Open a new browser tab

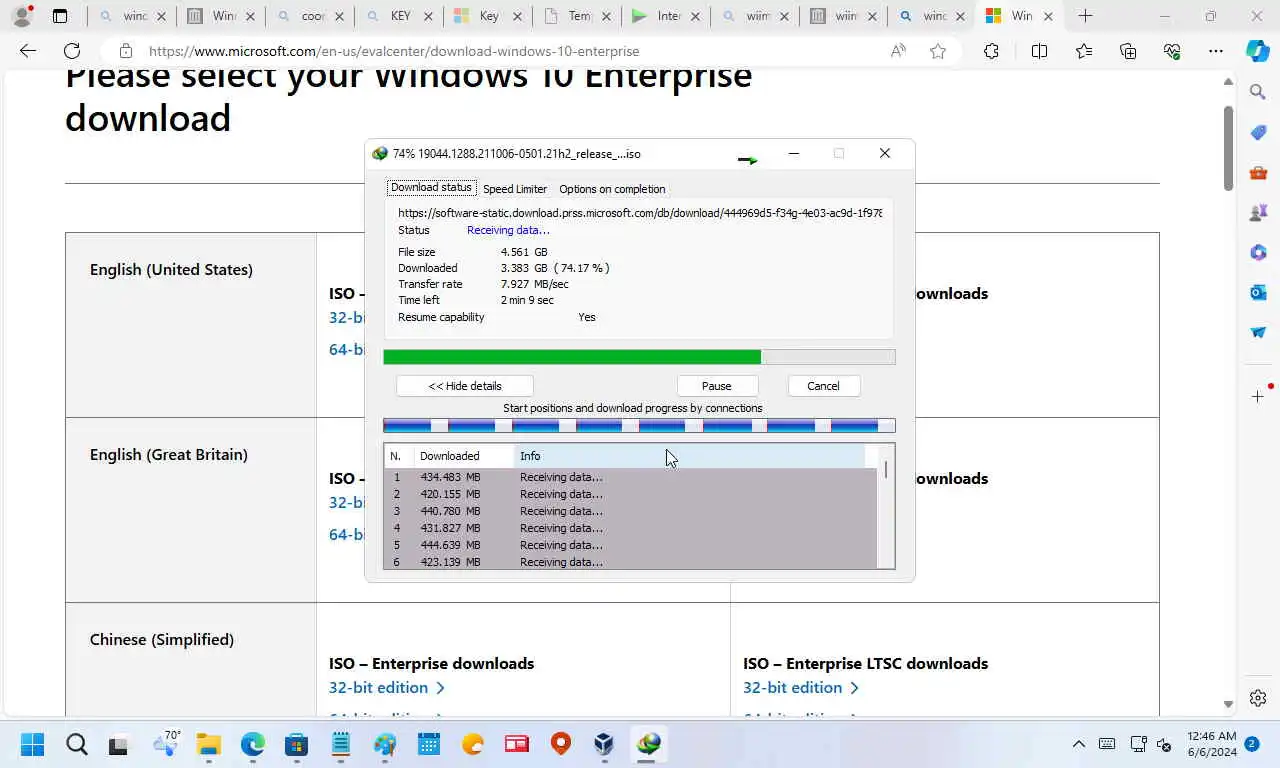[x=1085, y=16]
